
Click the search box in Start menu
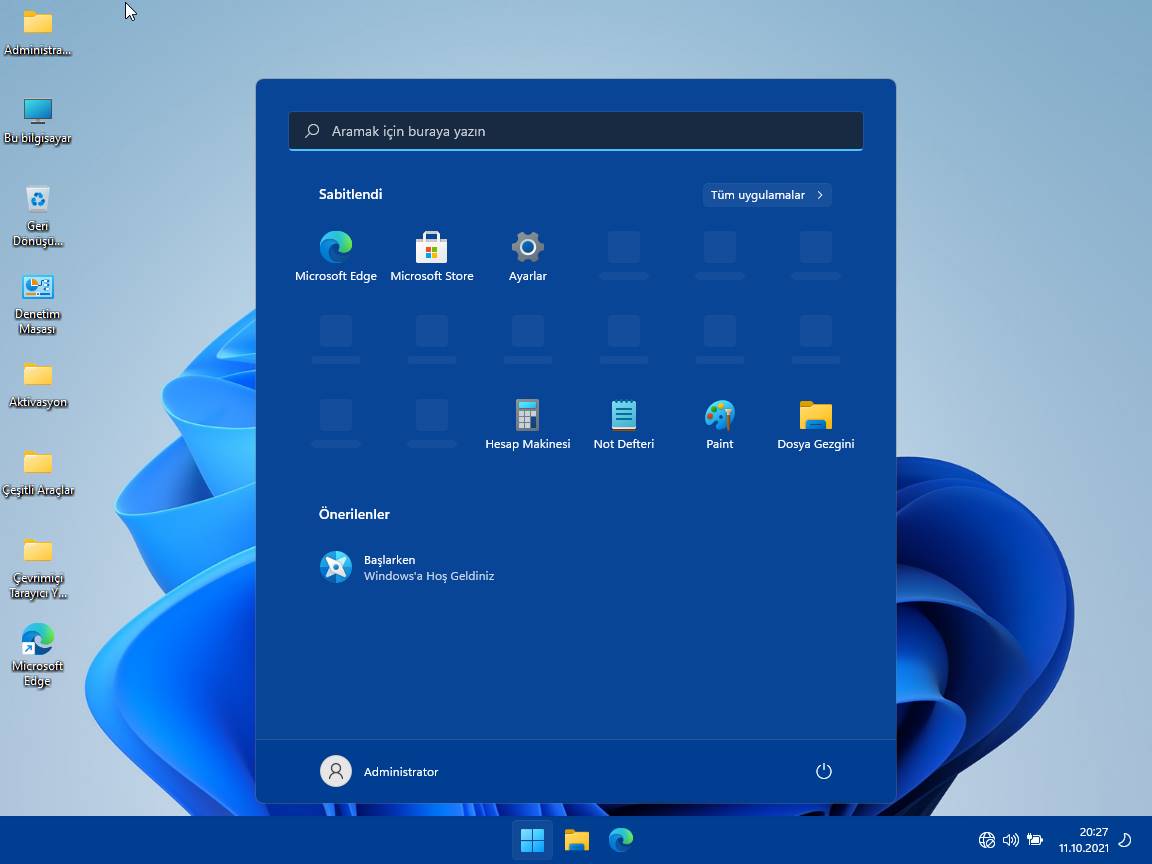[x=575, y=131]
